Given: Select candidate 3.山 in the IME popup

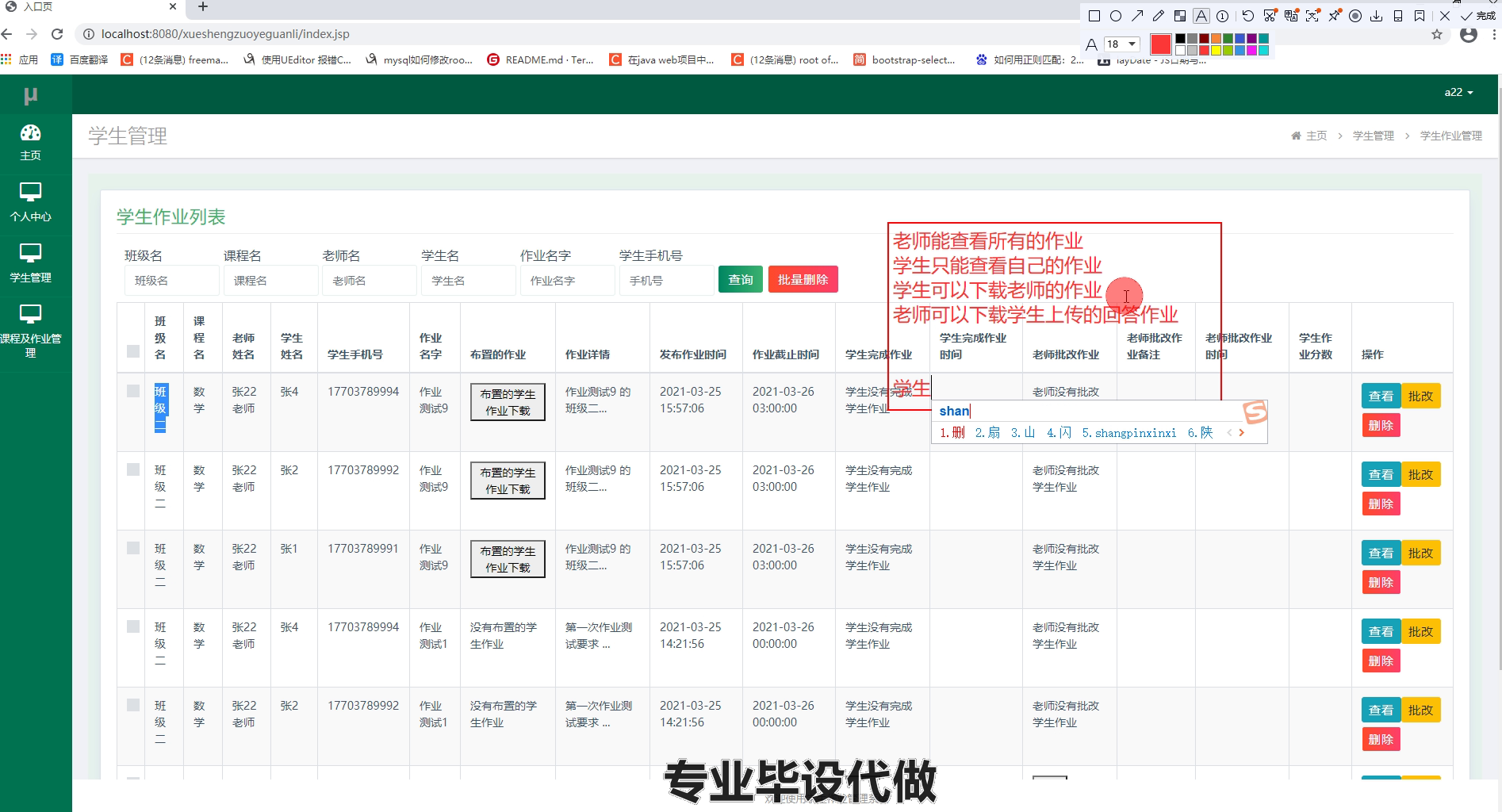Looking at the screenshot, I should point(1023,432).
